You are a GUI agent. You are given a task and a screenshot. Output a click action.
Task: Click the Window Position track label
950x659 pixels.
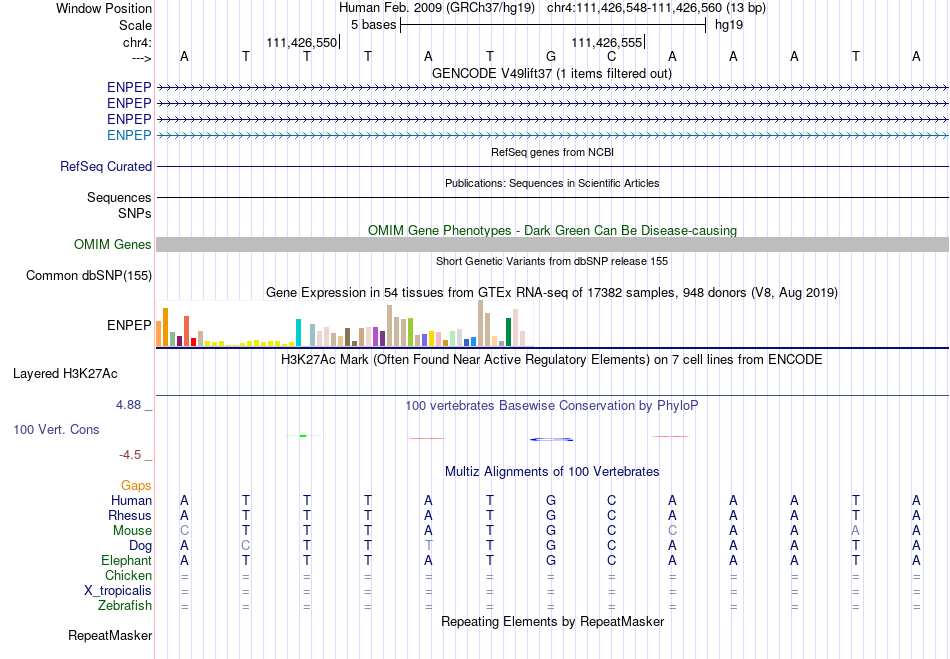pyautogui.click(x=104, y=8)
